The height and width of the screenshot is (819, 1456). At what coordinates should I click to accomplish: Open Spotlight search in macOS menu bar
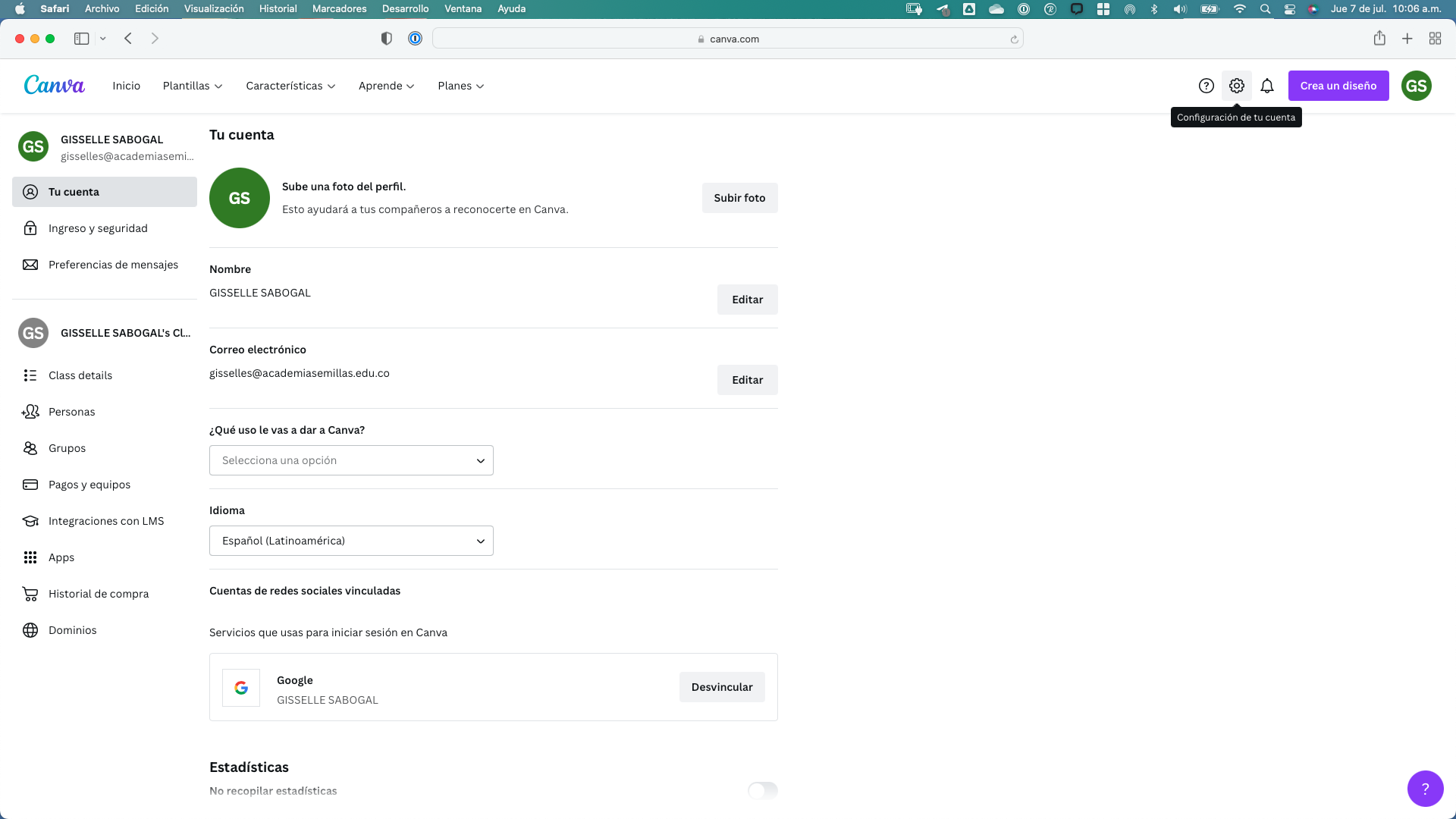click(x=1265, y=9)
